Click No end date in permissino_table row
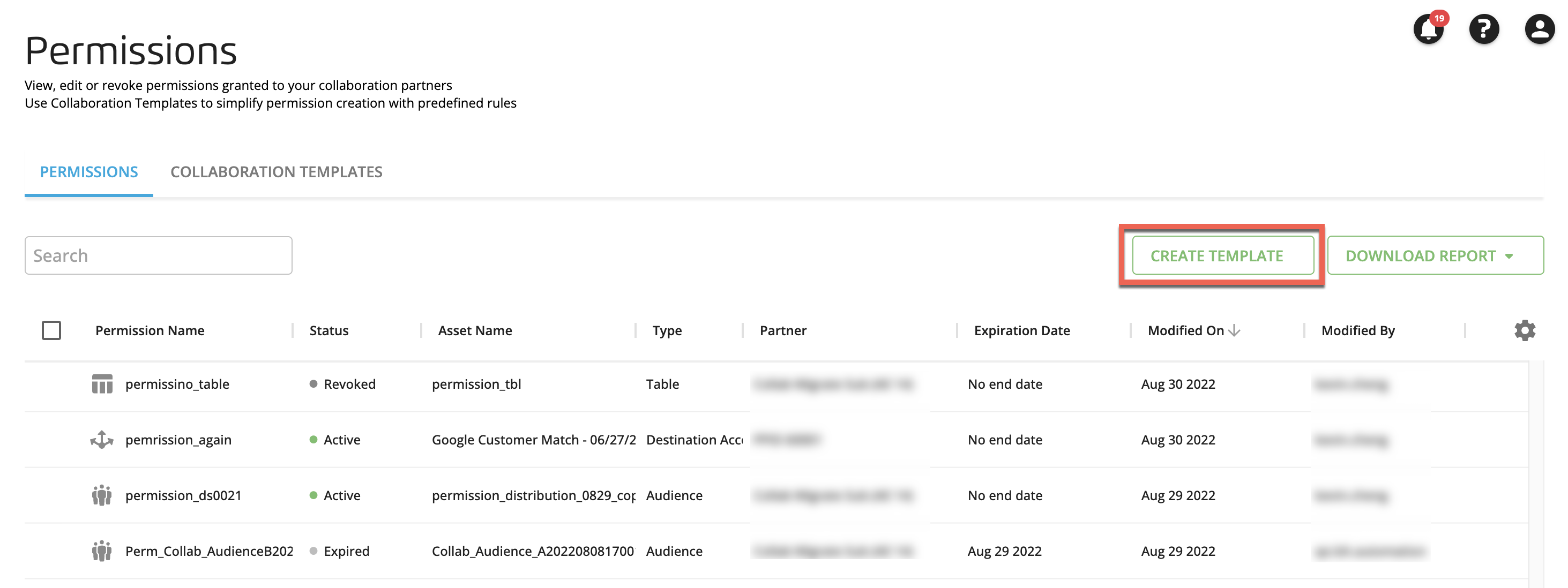Image resolution: width=1568 pixels, height=588 pixels. coord(1005,385)
